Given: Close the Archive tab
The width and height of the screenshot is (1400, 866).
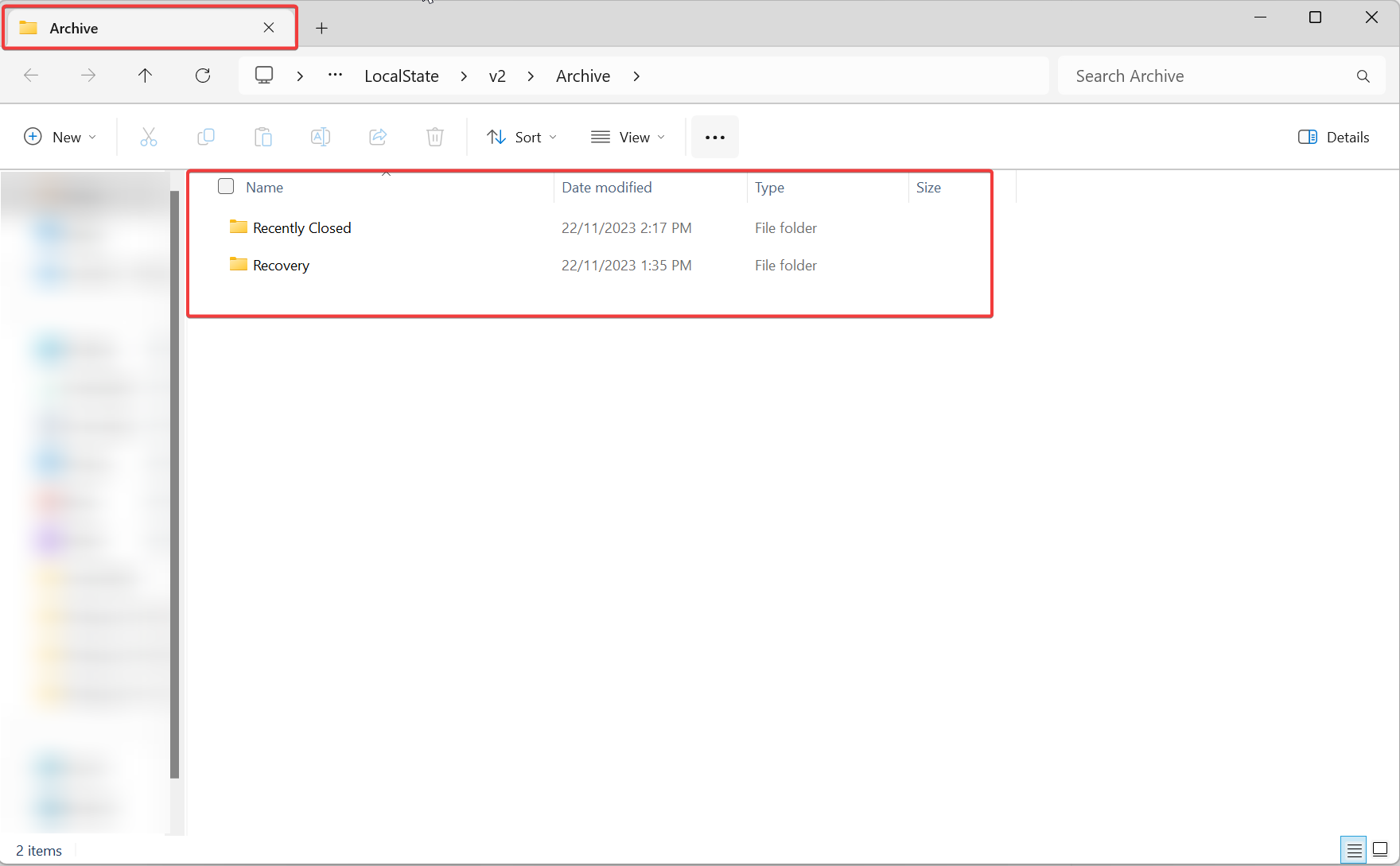Looking at the screenshot, I should point(269,28).
